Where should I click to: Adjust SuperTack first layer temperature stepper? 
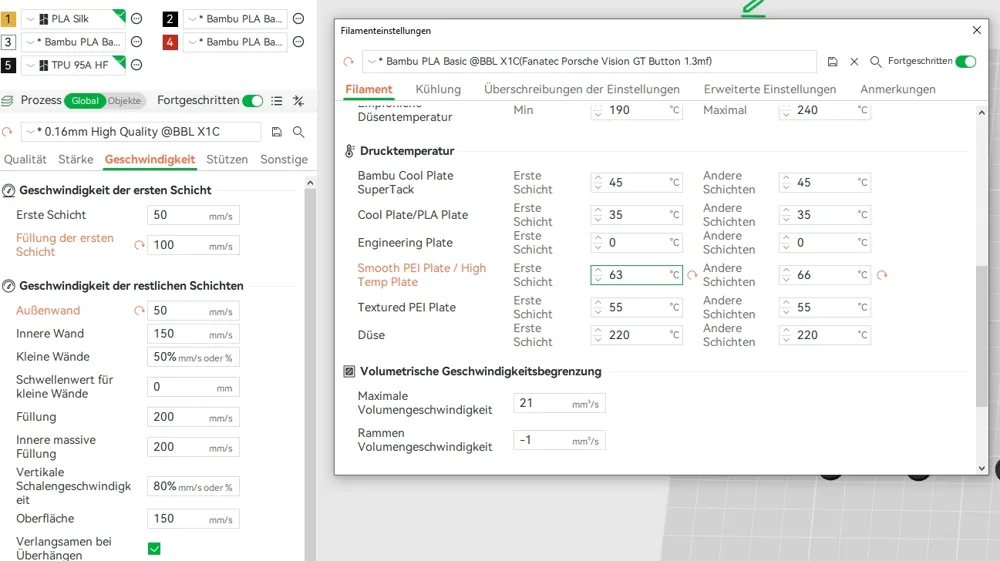[598, 182]
